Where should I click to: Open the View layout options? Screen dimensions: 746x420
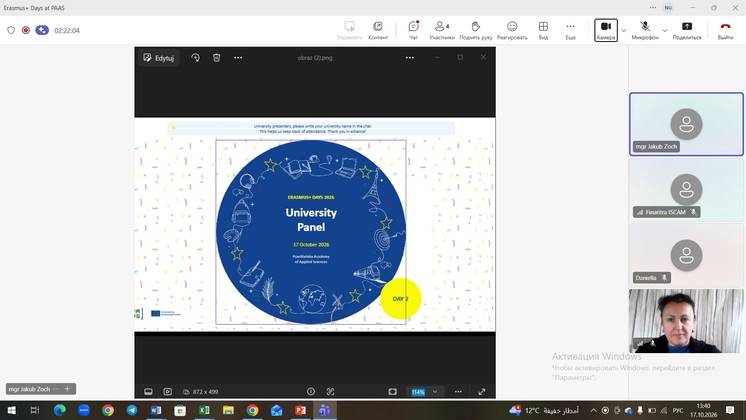coord(543,30)
